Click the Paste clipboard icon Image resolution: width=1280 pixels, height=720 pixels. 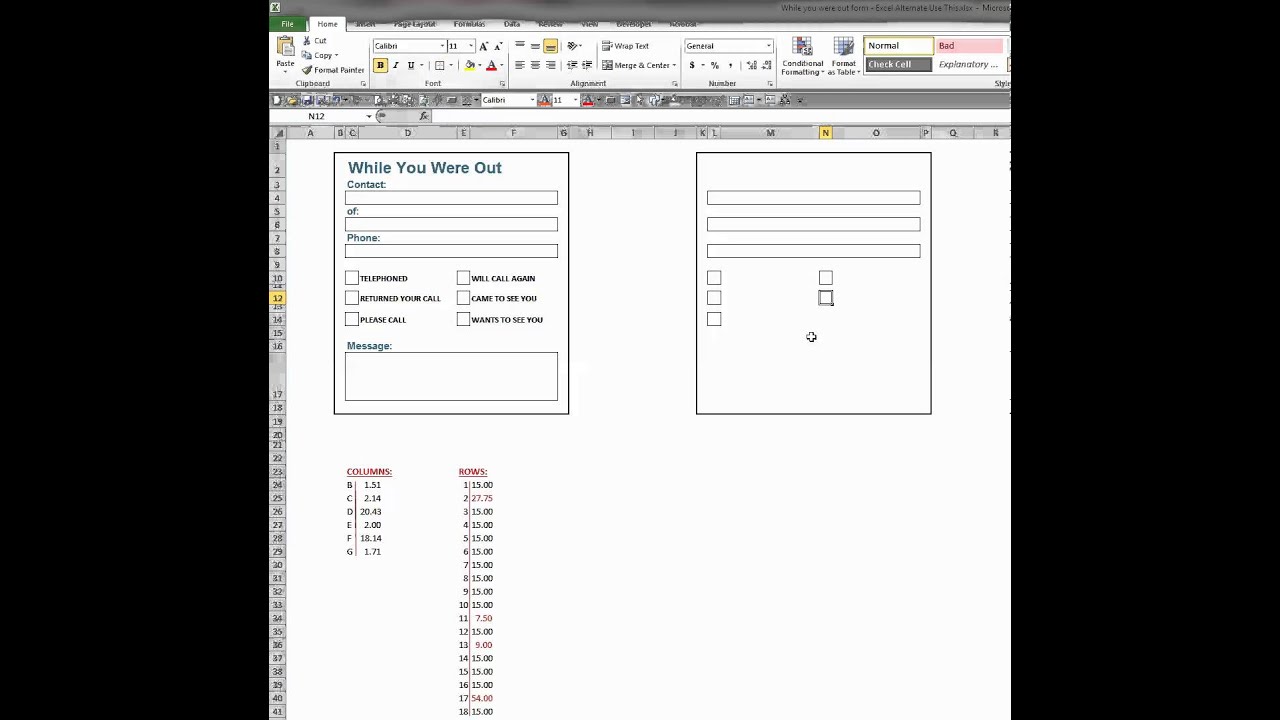point(285,48)
